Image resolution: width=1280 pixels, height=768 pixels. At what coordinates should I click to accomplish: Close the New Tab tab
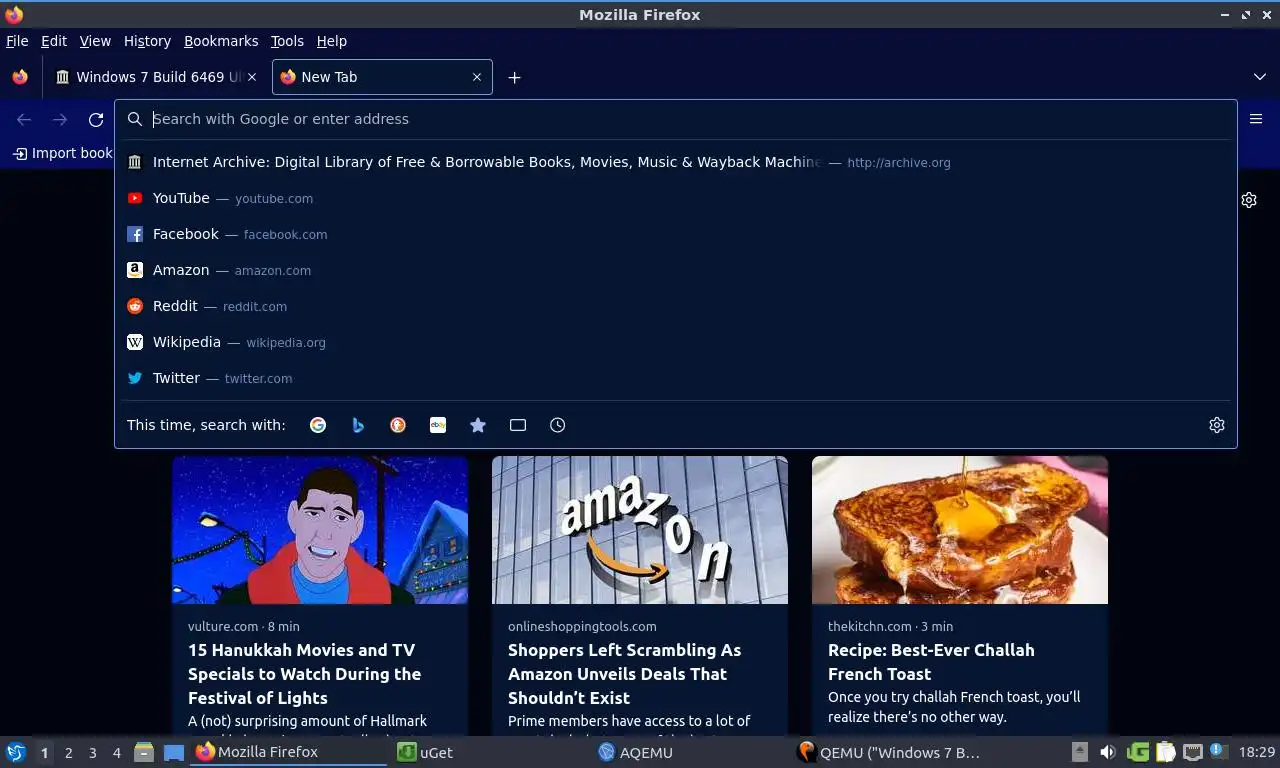pos(477,77)
